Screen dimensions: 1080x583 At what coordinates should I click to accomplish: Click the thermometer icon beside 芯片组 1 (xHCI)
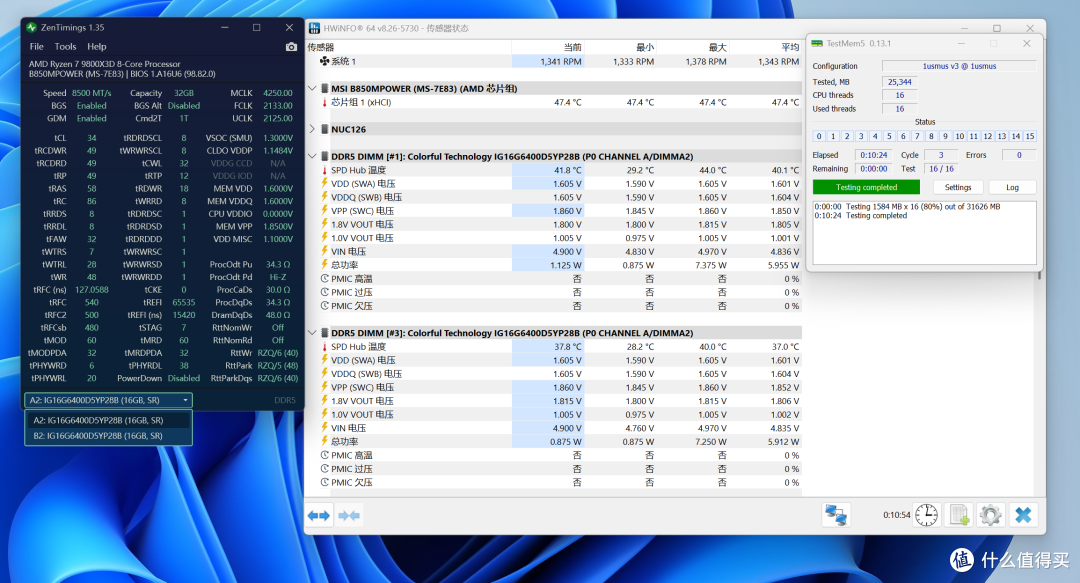pos(324,102)
